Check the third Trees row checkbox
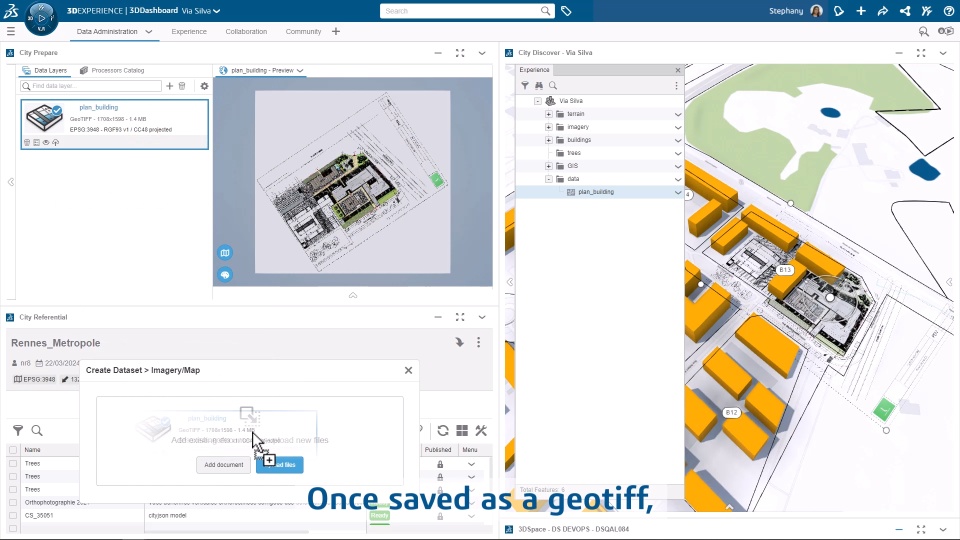 (x=13, y=489)
